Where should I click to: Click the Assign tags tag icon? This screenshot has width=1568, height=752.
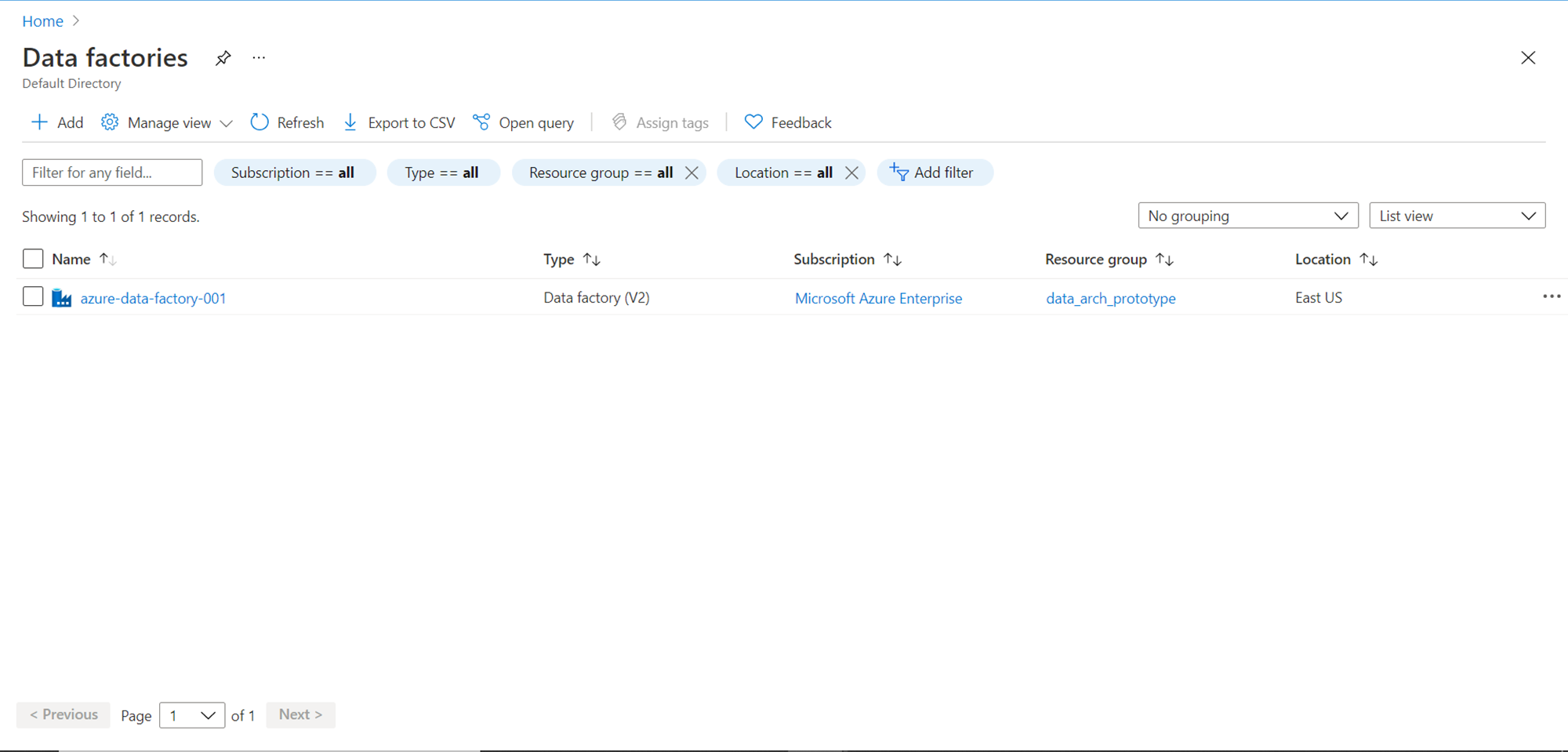(x=619, y=122)
